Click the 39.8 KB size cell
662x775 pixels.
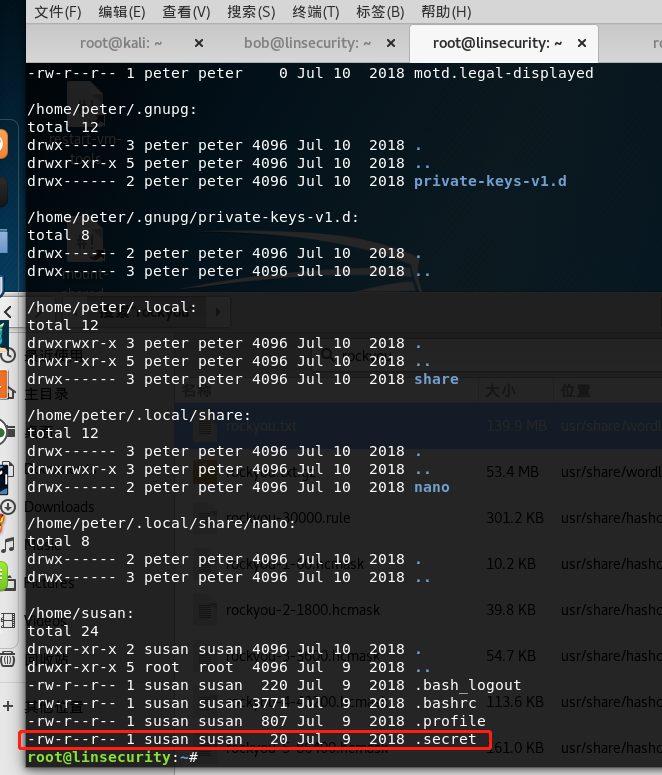click(x=511, y=610)
